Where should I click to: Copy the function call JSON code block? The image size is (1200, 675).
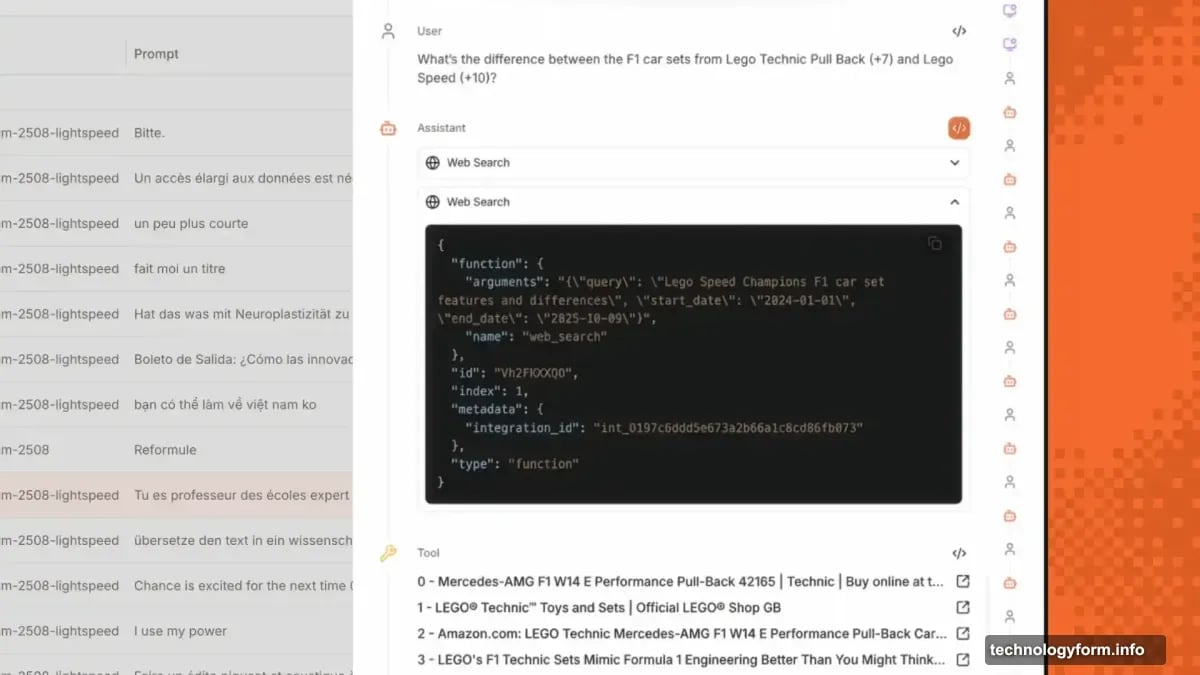935,243
